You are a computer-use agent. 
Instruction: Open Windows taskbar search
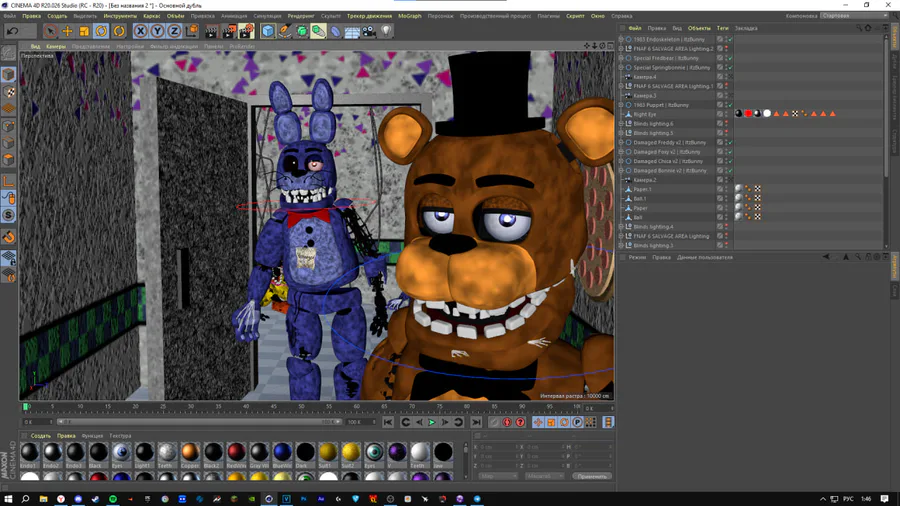(25, 499)
